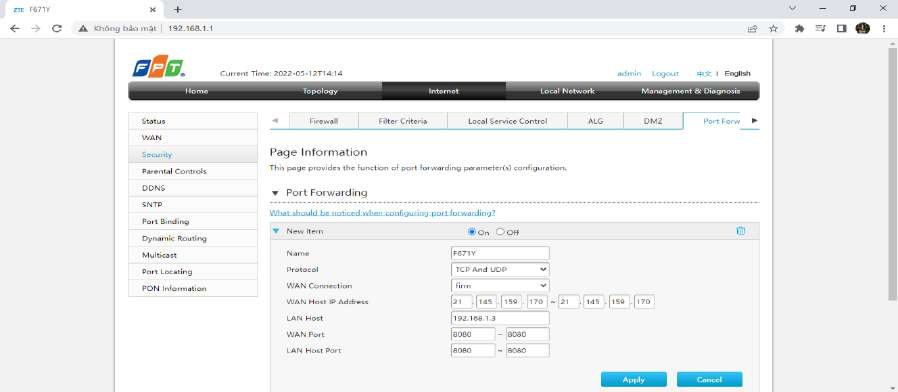
Task: Click the WAN Port start field
Action: click(x=473, y=334)
